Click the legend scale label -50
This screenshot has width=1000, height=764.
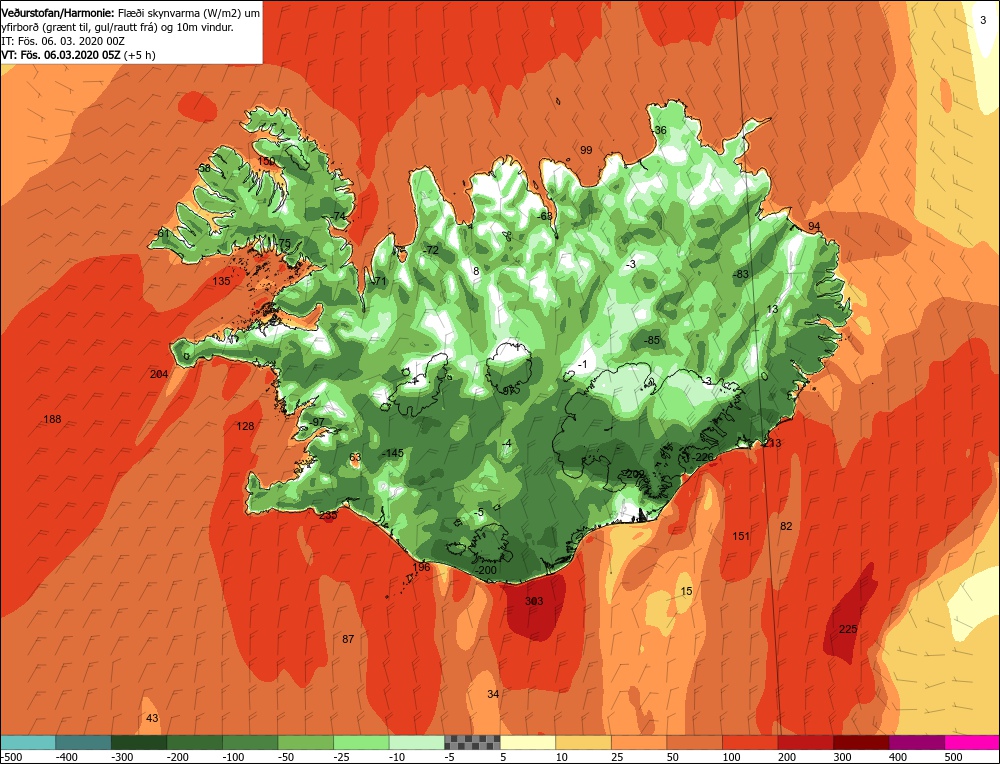(286, 757)
